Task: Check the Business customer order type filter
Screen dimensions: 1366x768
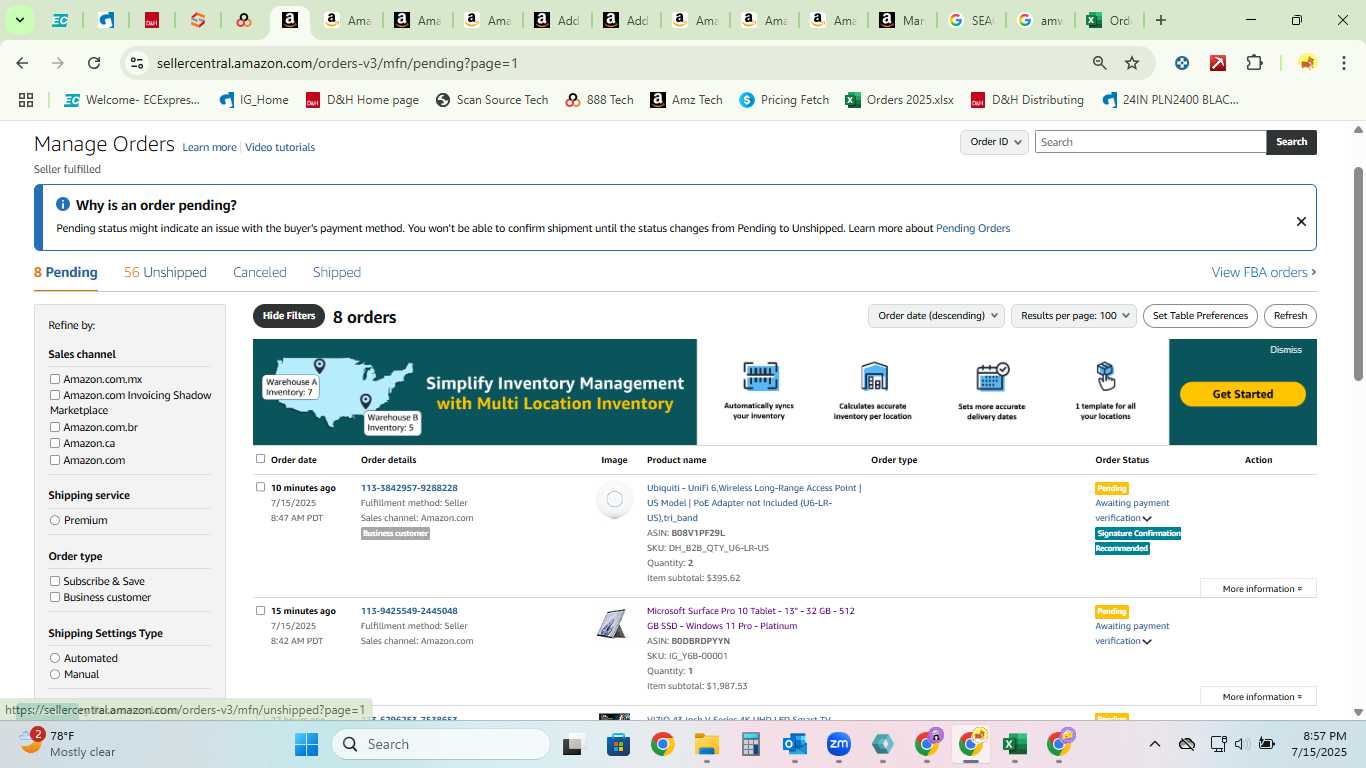Action: (55, 597)
